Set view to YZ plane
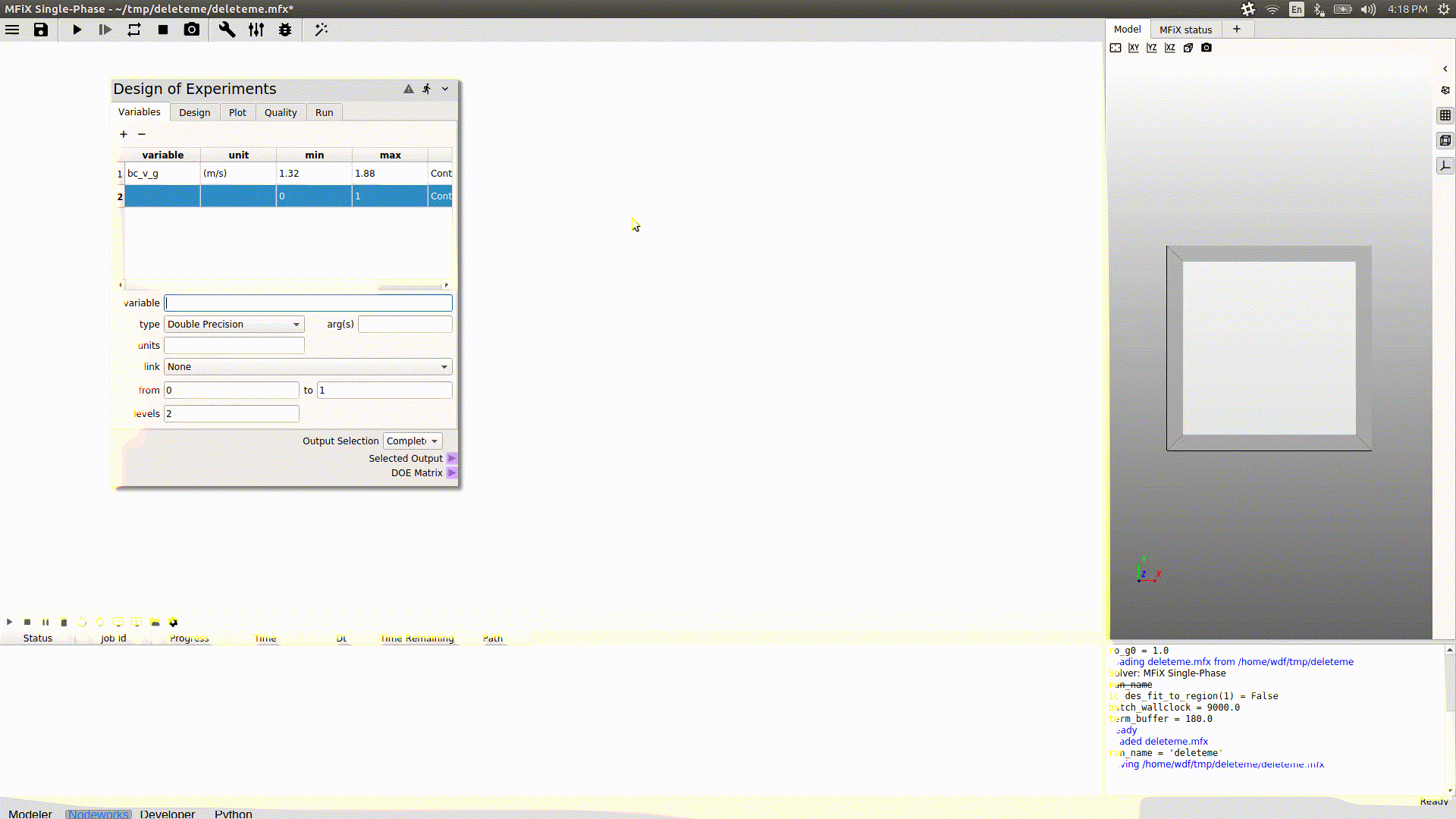1456x819 pixels. [1152, 48]
